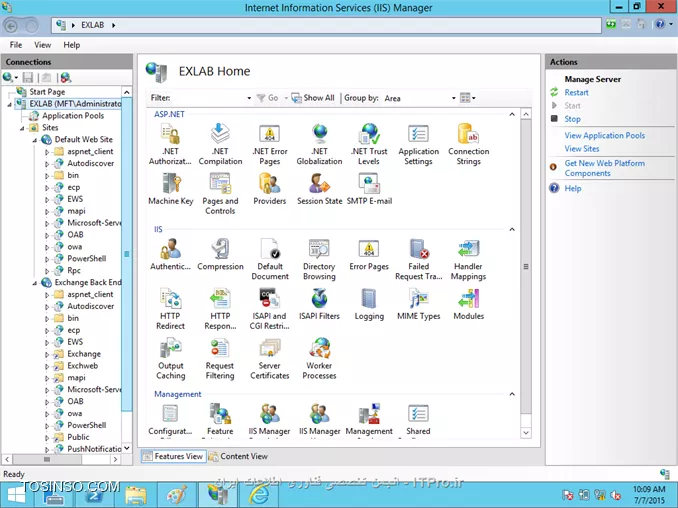
Task: Click Stop in Actions pane
Action: (572, 119)
